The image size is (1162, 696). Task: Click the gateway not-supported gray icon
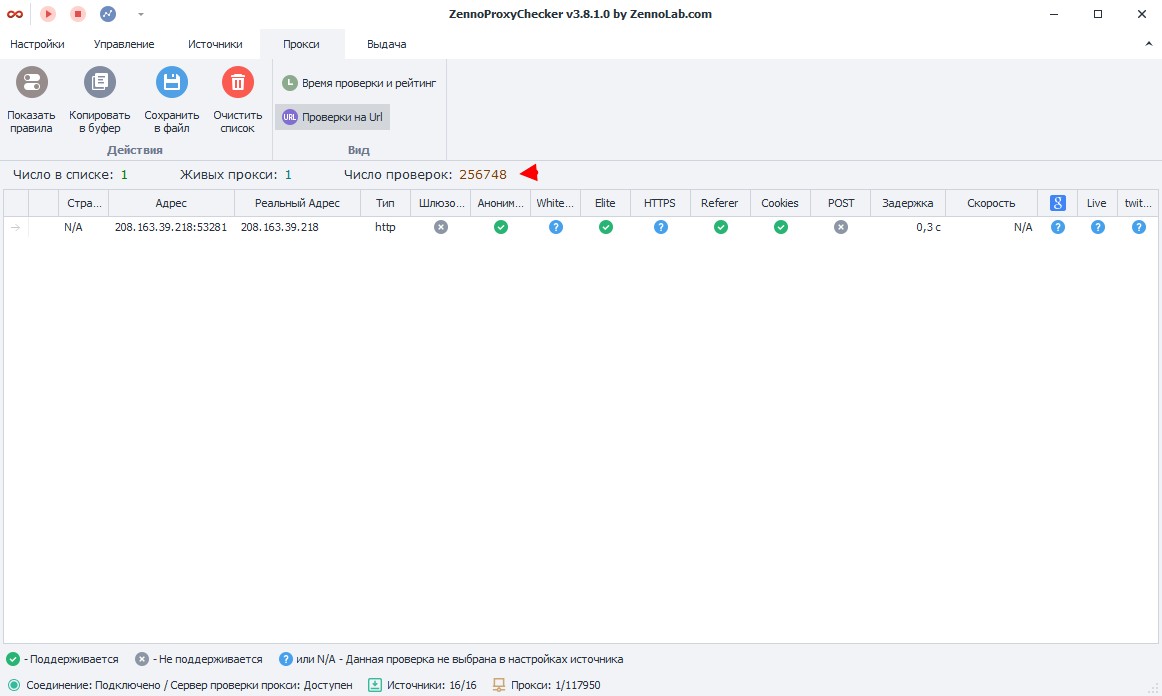pyautogui.click(x=441, y=228)
